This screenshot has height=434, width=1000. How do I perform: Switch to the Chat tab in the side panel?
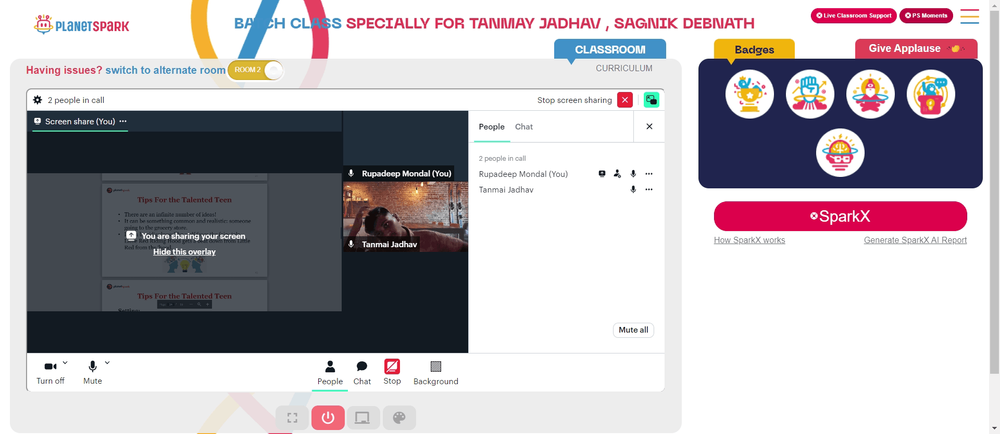pyautogui.click(x=524, y=127)
